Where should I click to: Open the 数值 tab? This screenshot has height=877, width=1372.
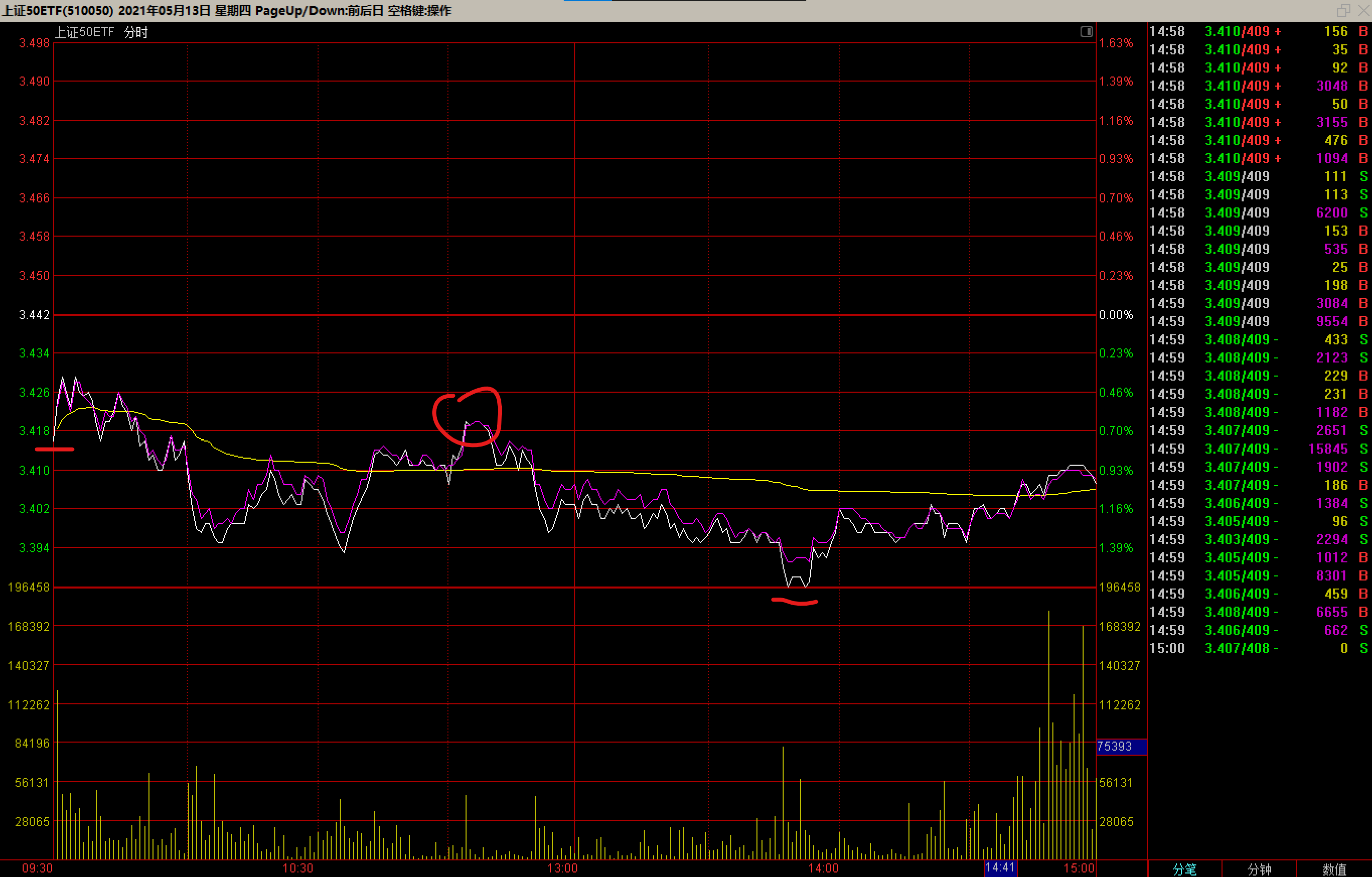point(1333,869)
